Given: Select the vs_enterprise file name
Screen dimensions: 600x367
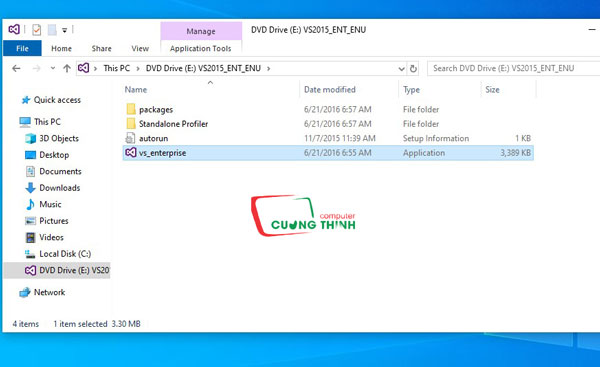Looking at the screenshot, I should point(163,153).
